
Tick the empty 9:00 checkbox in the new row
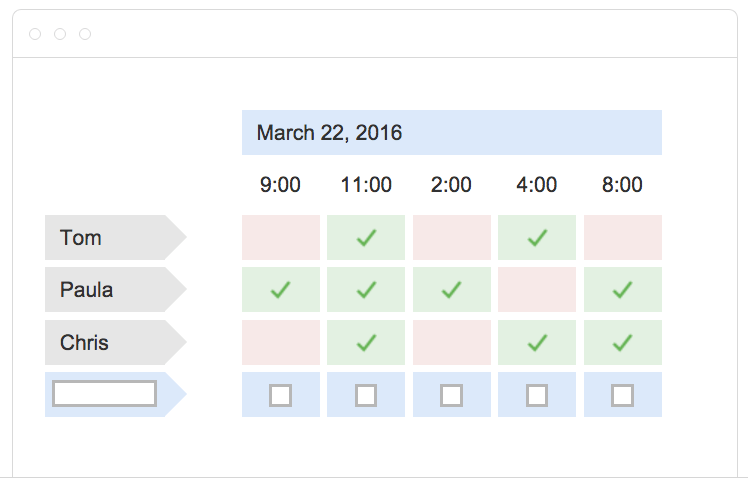coord(280,395)
